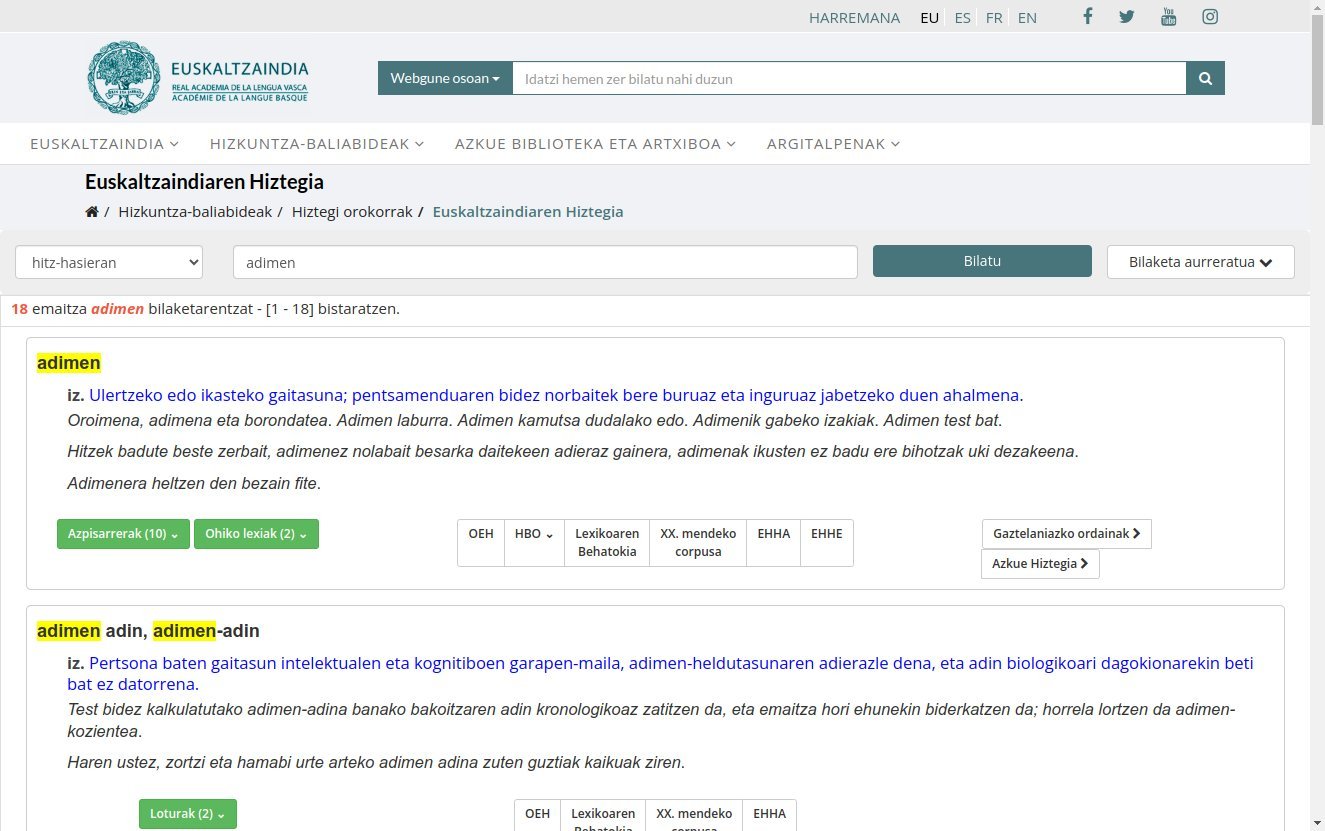
Task: Switch language to FR
Action: [x=994, y=18]
